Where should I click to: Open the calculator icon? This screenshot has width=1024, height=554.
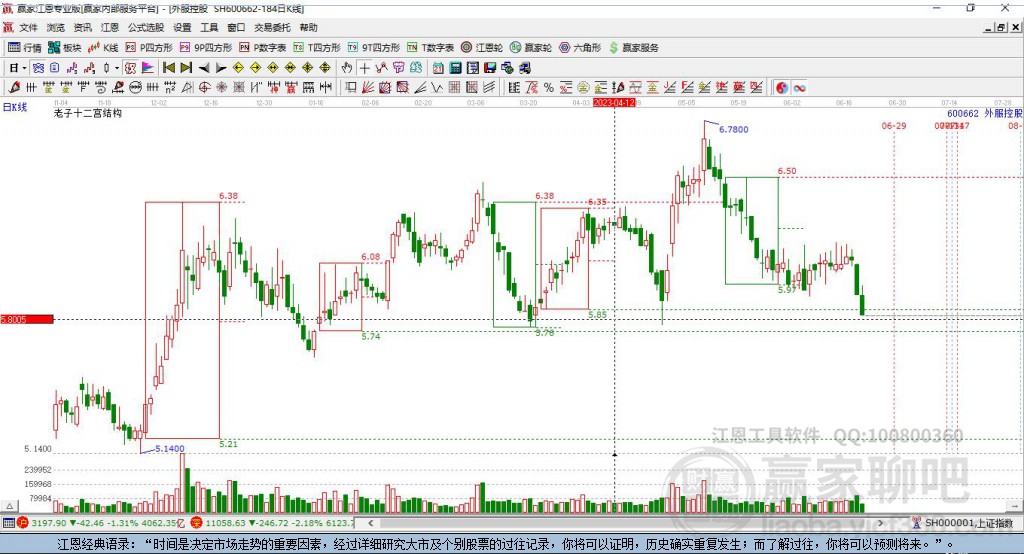(x=455, y=68)
